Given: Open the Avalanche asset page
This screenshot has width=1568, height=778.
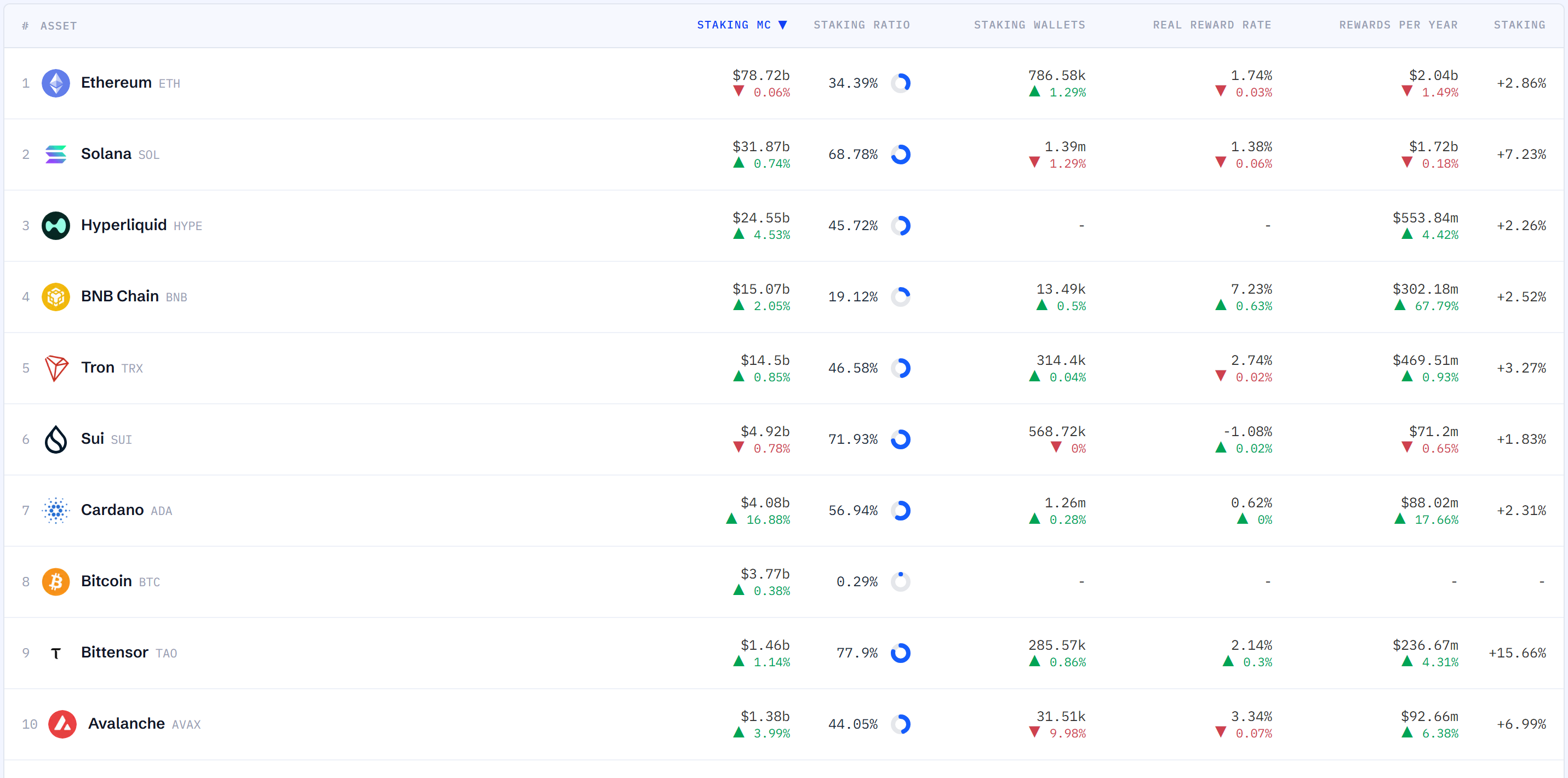Looking at the screenshot, I should point(127,723).
